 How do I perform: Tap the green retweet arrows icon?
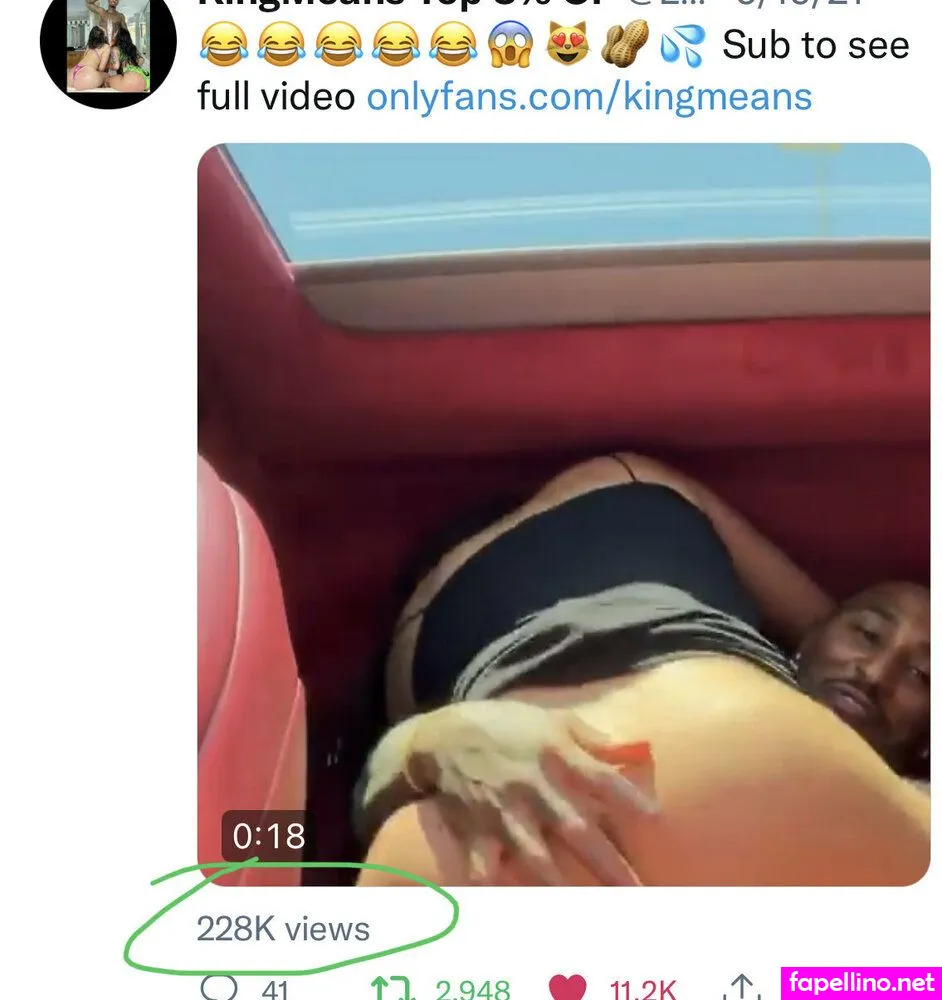point(392,989)
